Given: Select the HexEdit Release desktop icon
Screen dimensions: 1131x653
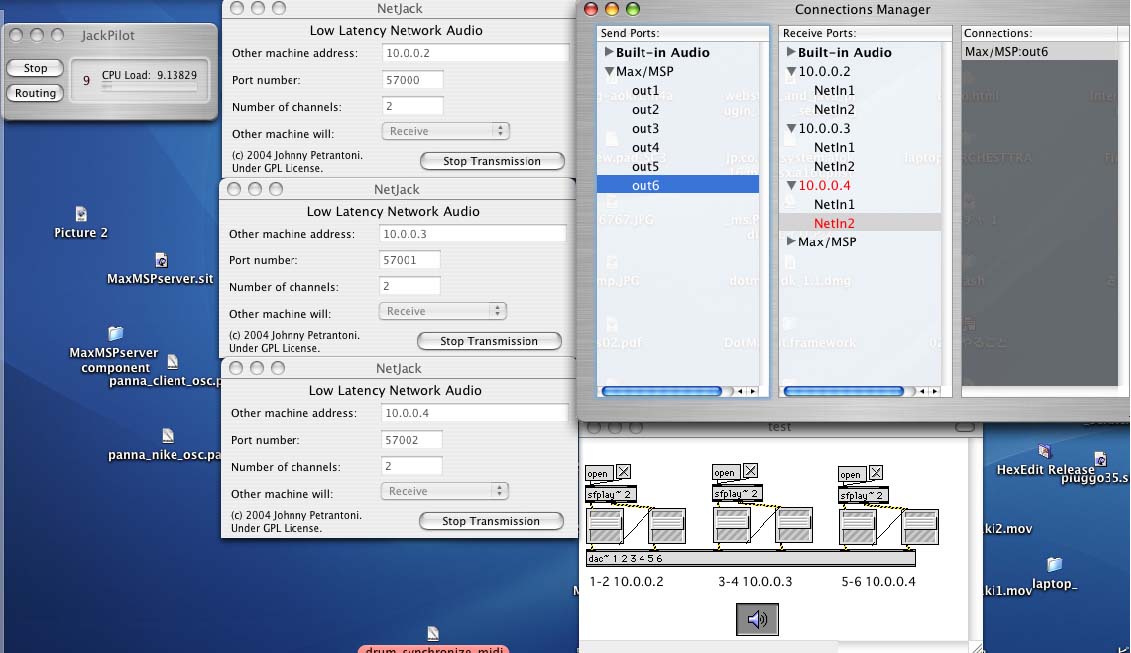Looking at the screenshot, I should (1044, 452).
